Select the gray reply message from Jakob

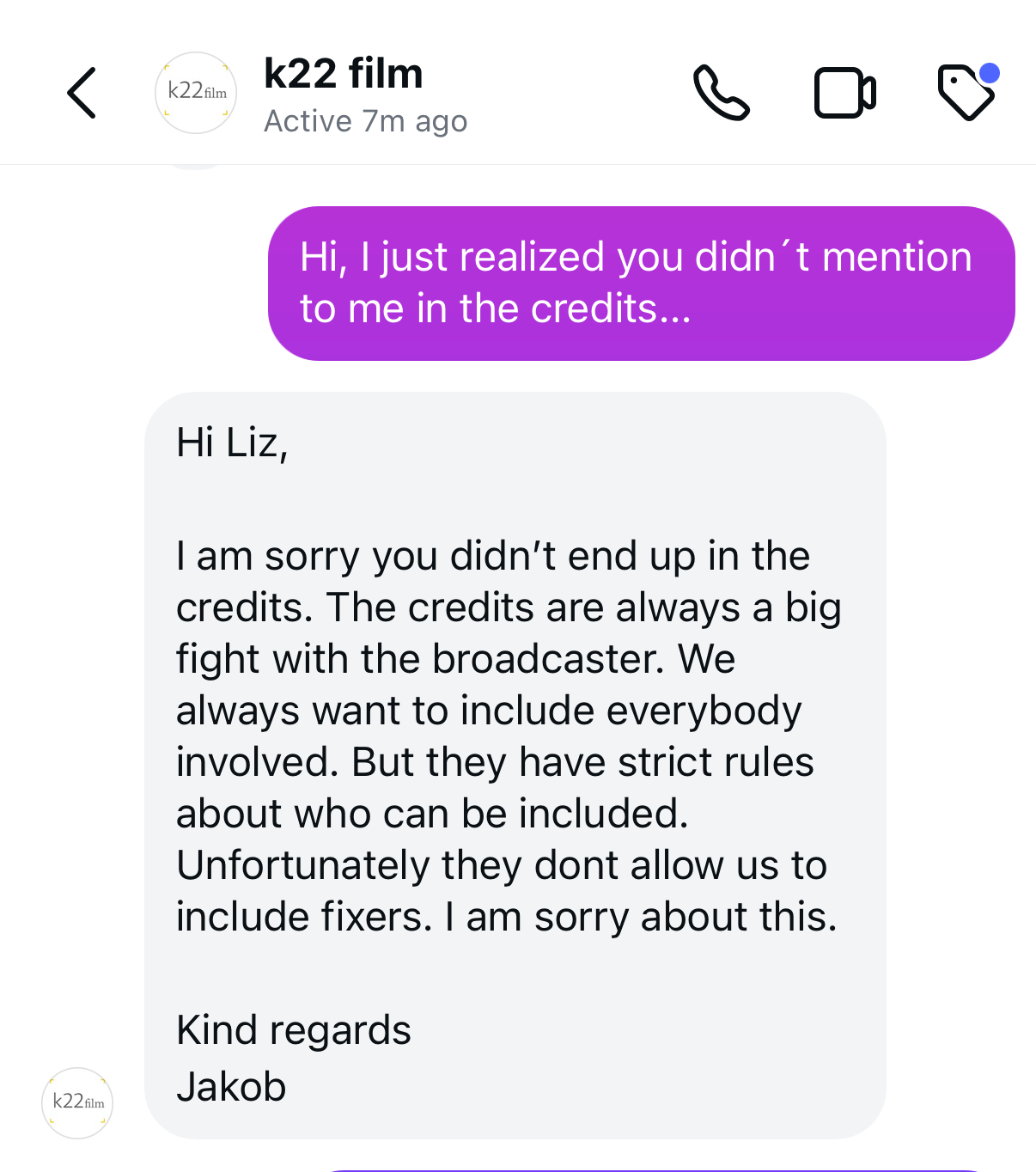515,765
